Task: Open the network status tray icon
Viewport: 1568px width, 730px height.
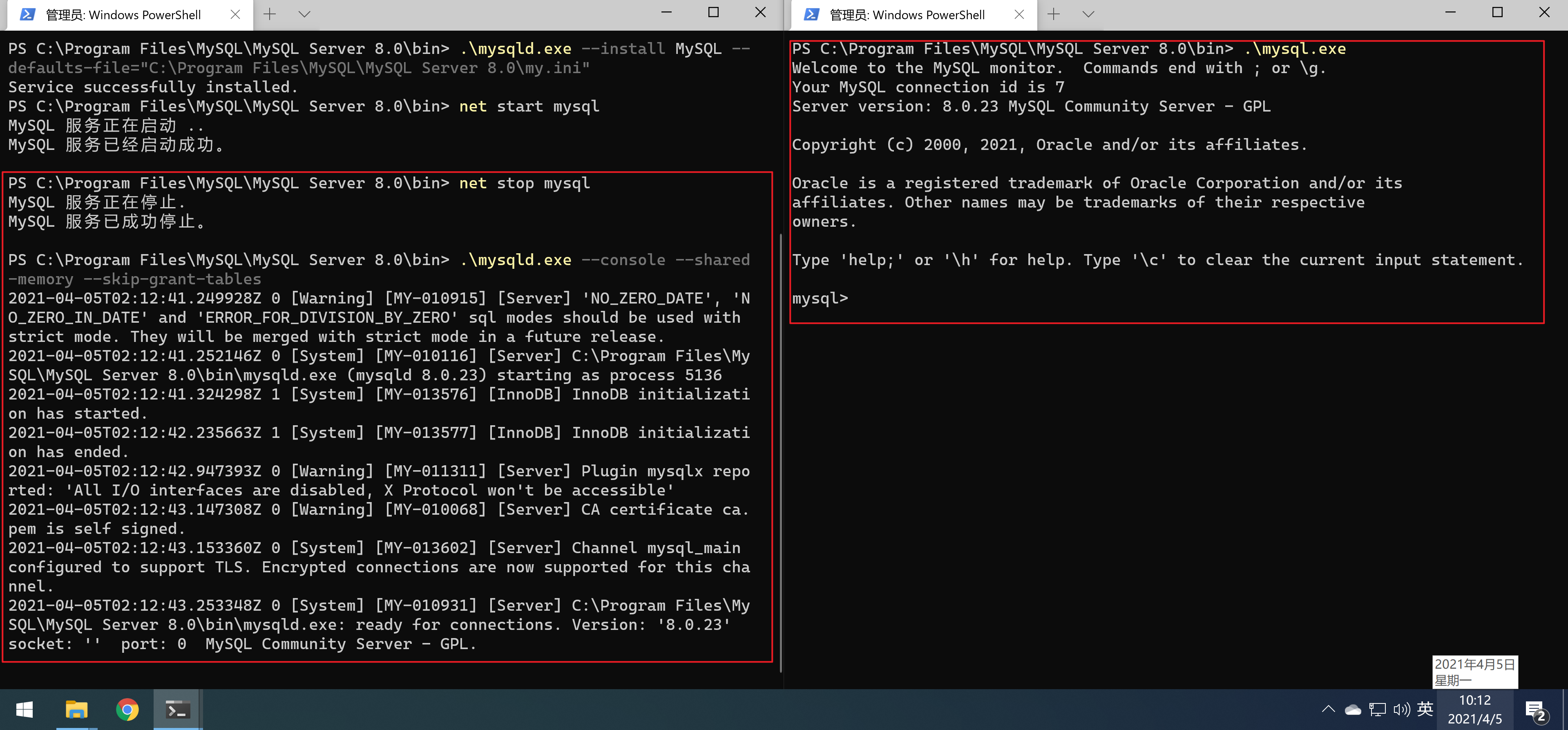Action: click(x=1377, y=710)
